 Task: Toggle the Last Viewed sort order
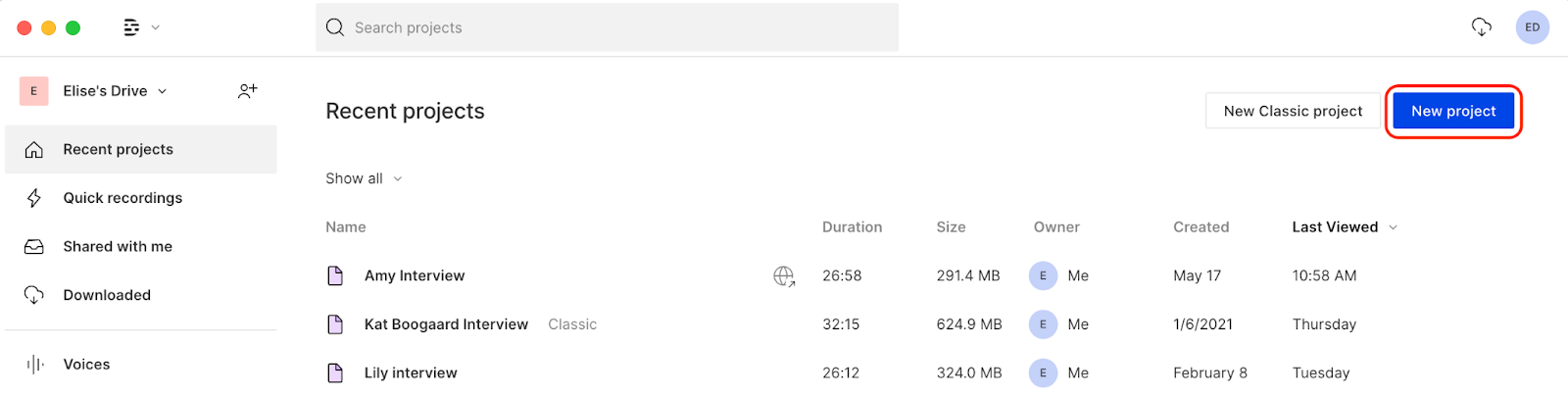point(1345,227)
